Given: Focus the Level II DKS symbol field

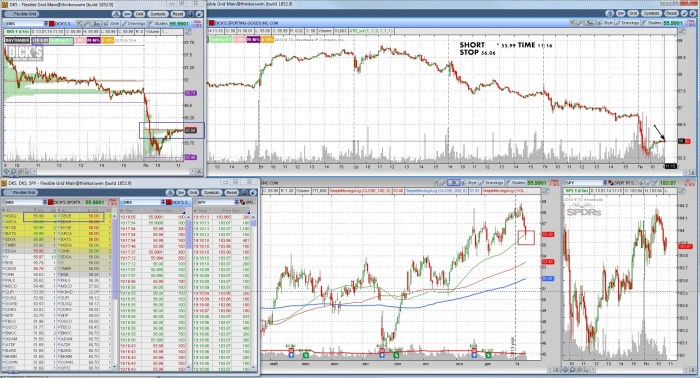Looking at the screenshot, I should (x=24, y=202).
